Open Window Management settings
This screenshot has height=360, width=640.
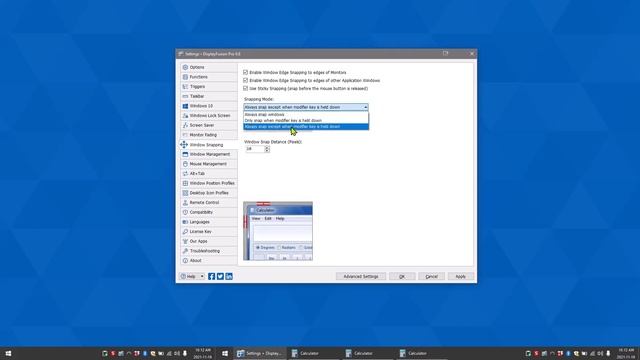click(x=208, y=154)
